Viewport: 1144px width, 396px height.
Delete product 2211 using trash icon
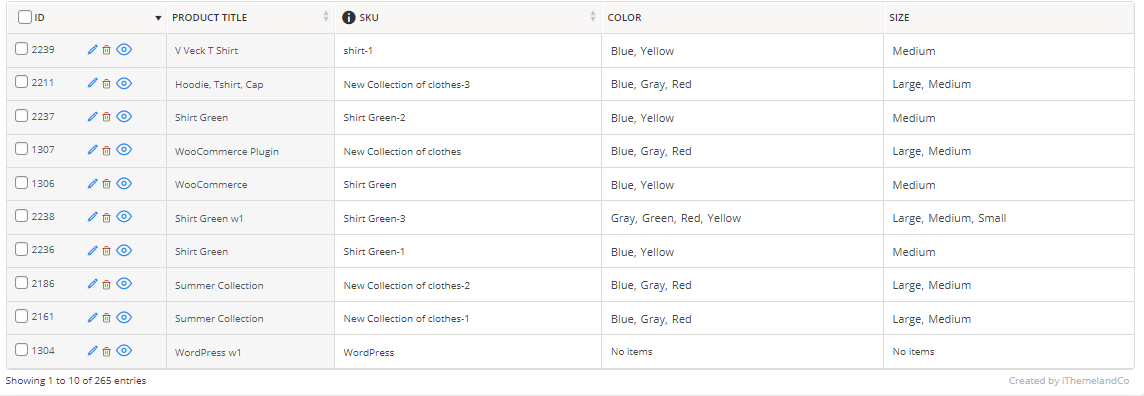click(x=107, y=84)
